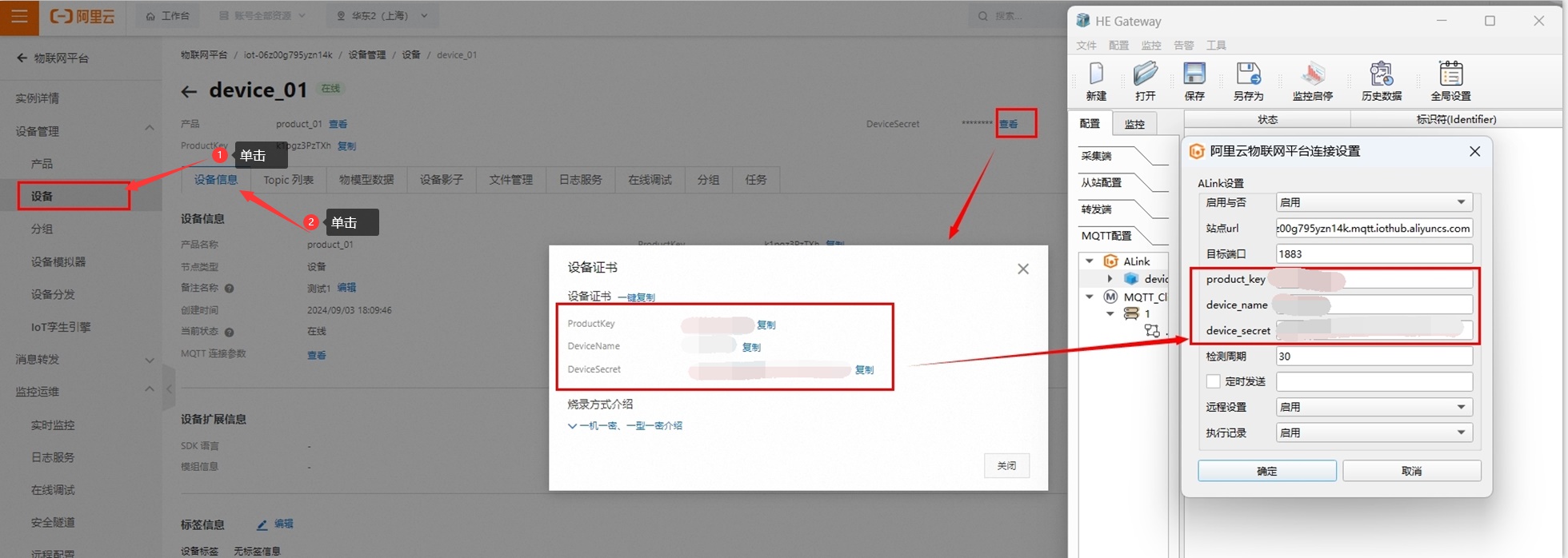
Task: Click the 目标端口 field showing 1883
Action: 1374,253
